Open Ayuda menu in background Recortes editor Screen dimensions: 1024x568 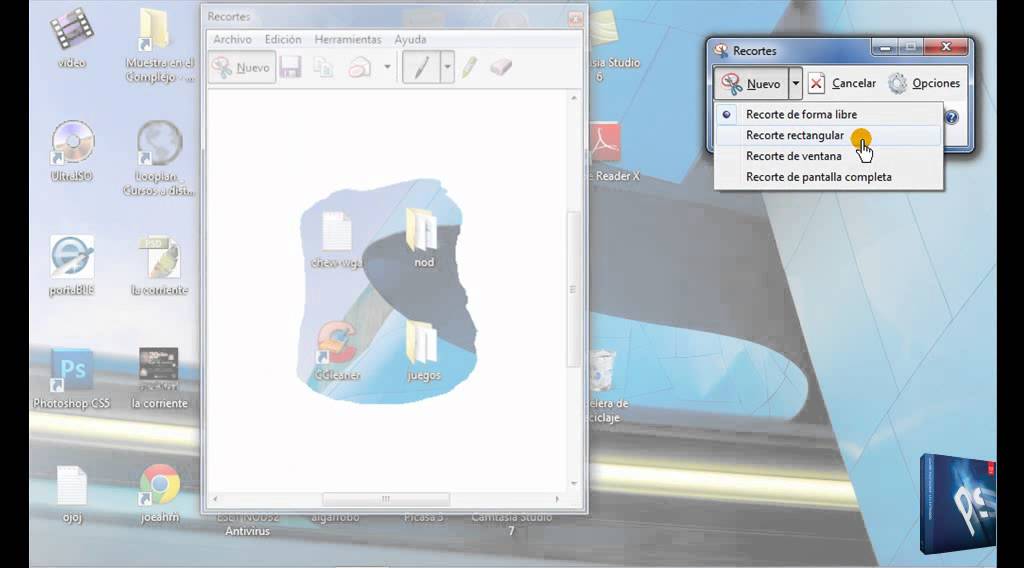(410, 39)
